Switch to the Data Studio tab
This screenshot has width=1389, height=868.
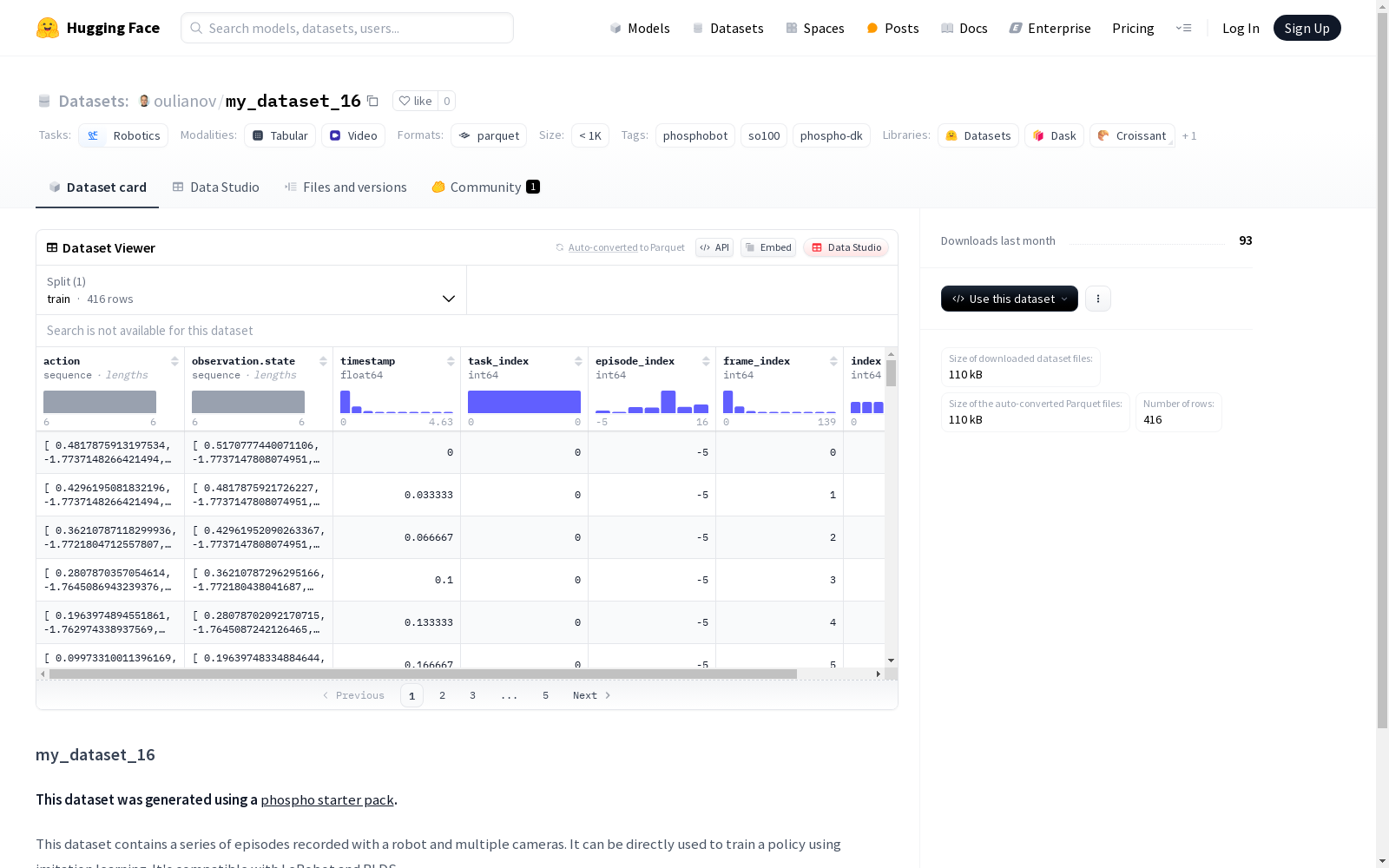coord(216,187)
